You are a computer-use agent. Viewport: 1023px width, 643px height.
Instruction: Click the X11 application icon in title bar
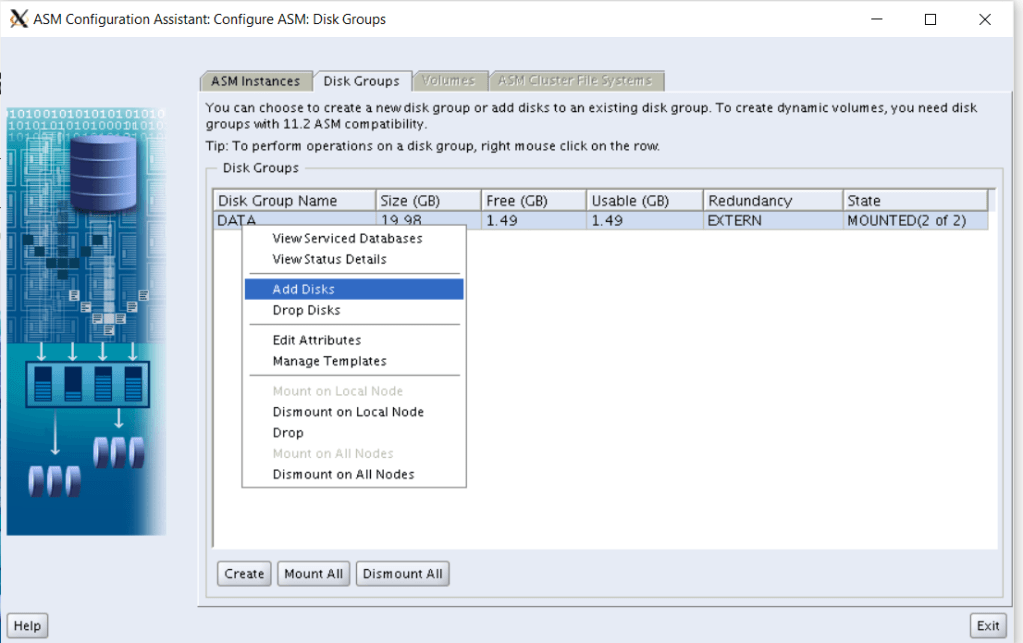[x=17, y=19]
